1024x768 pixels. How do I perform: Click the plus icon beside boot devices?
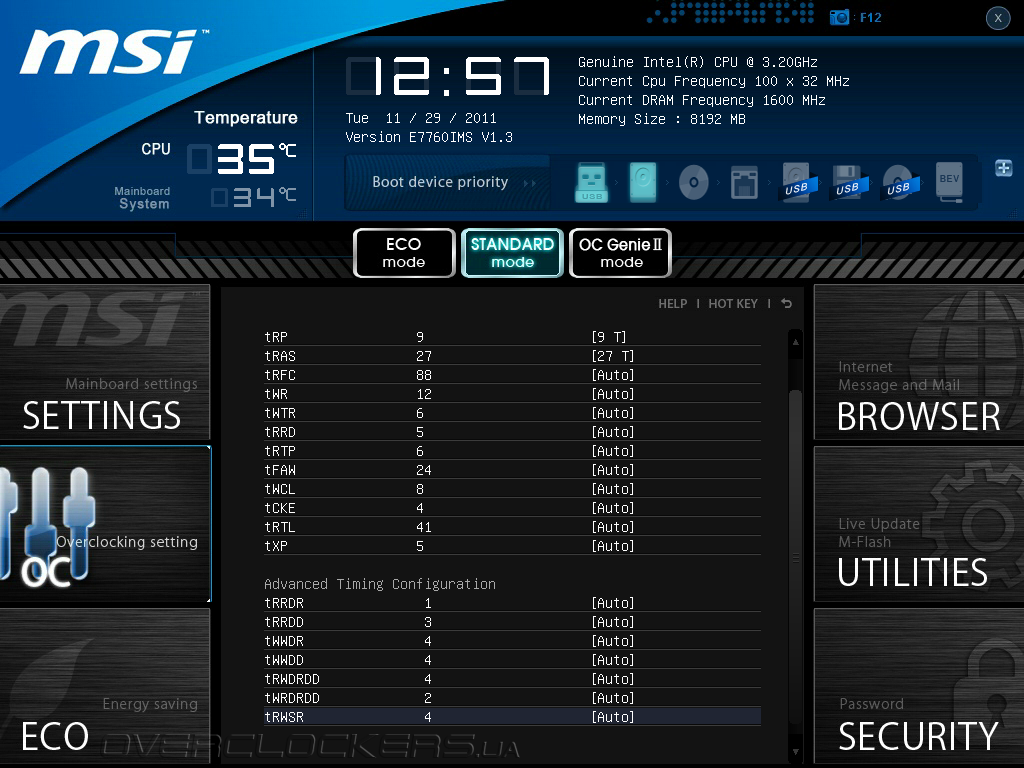pos(1003,168)
